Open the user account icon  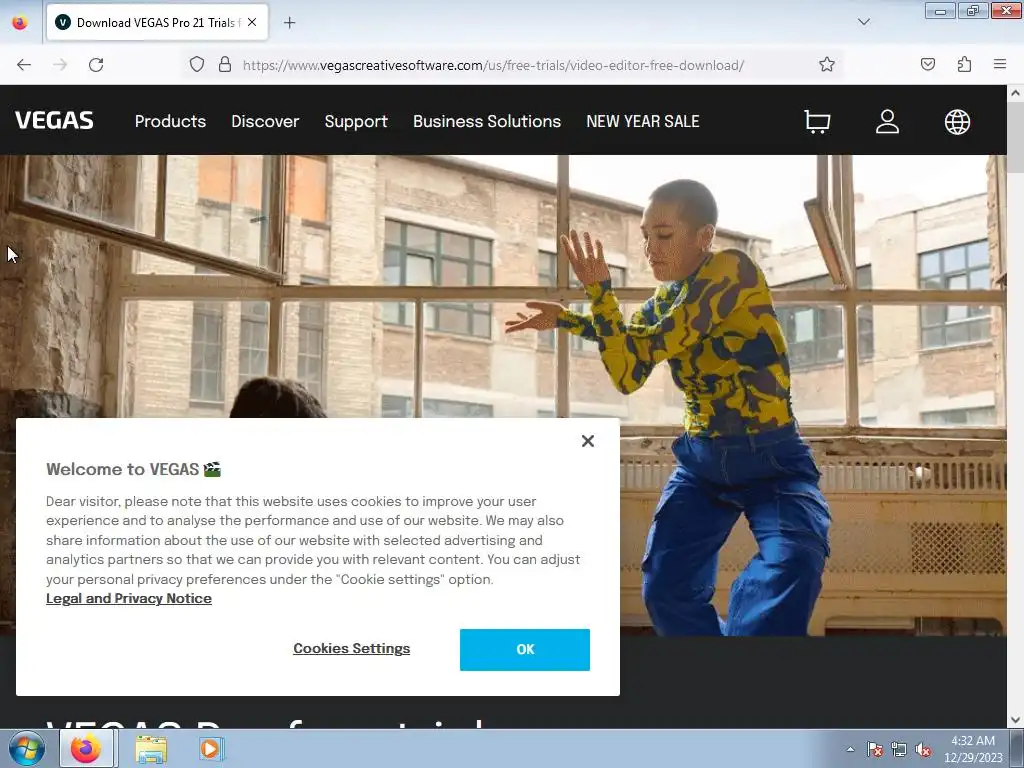point(887,121)
